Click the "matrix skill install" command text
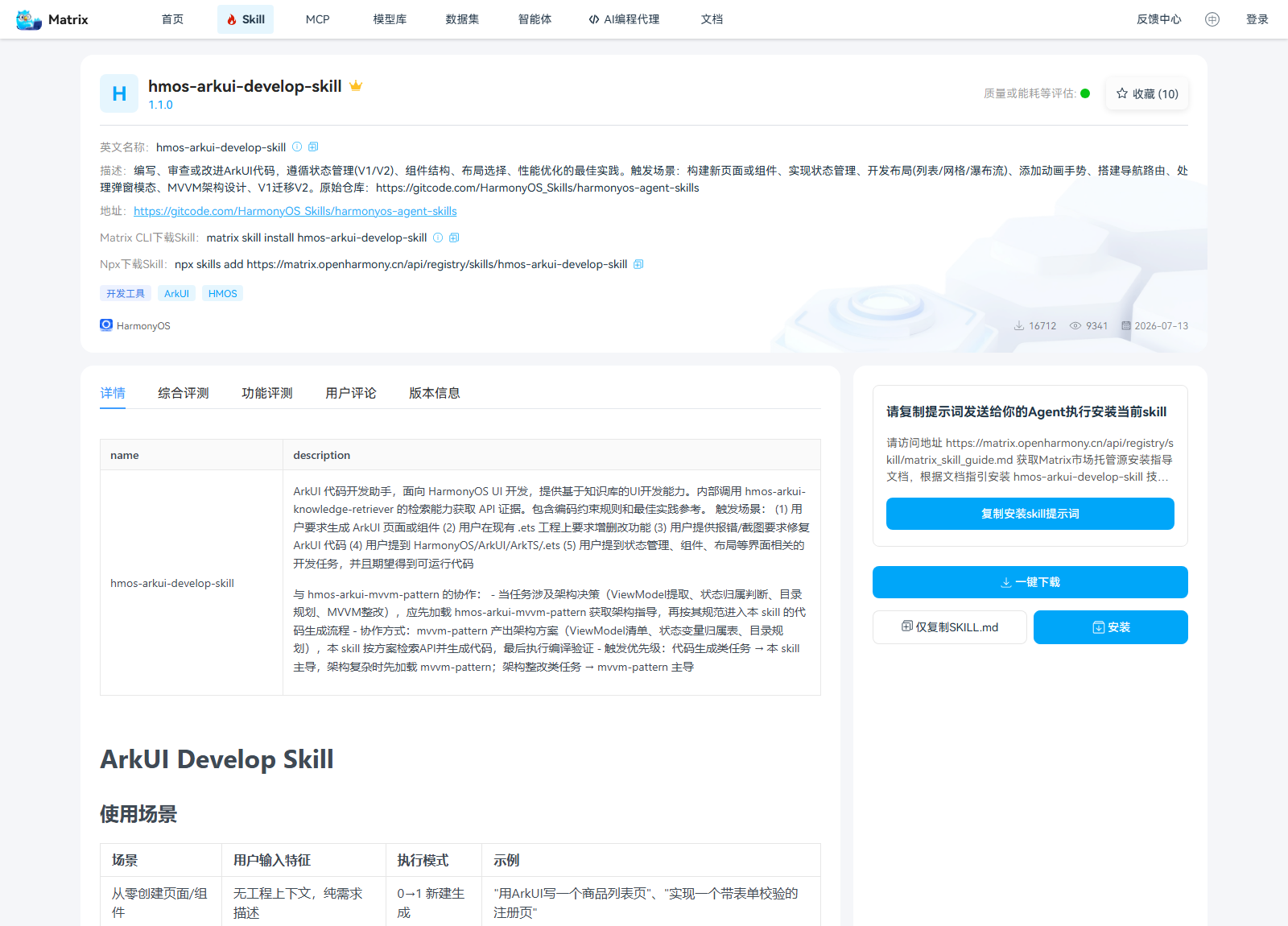Screen dimensions: 1288x926 [x=316, y=238]
